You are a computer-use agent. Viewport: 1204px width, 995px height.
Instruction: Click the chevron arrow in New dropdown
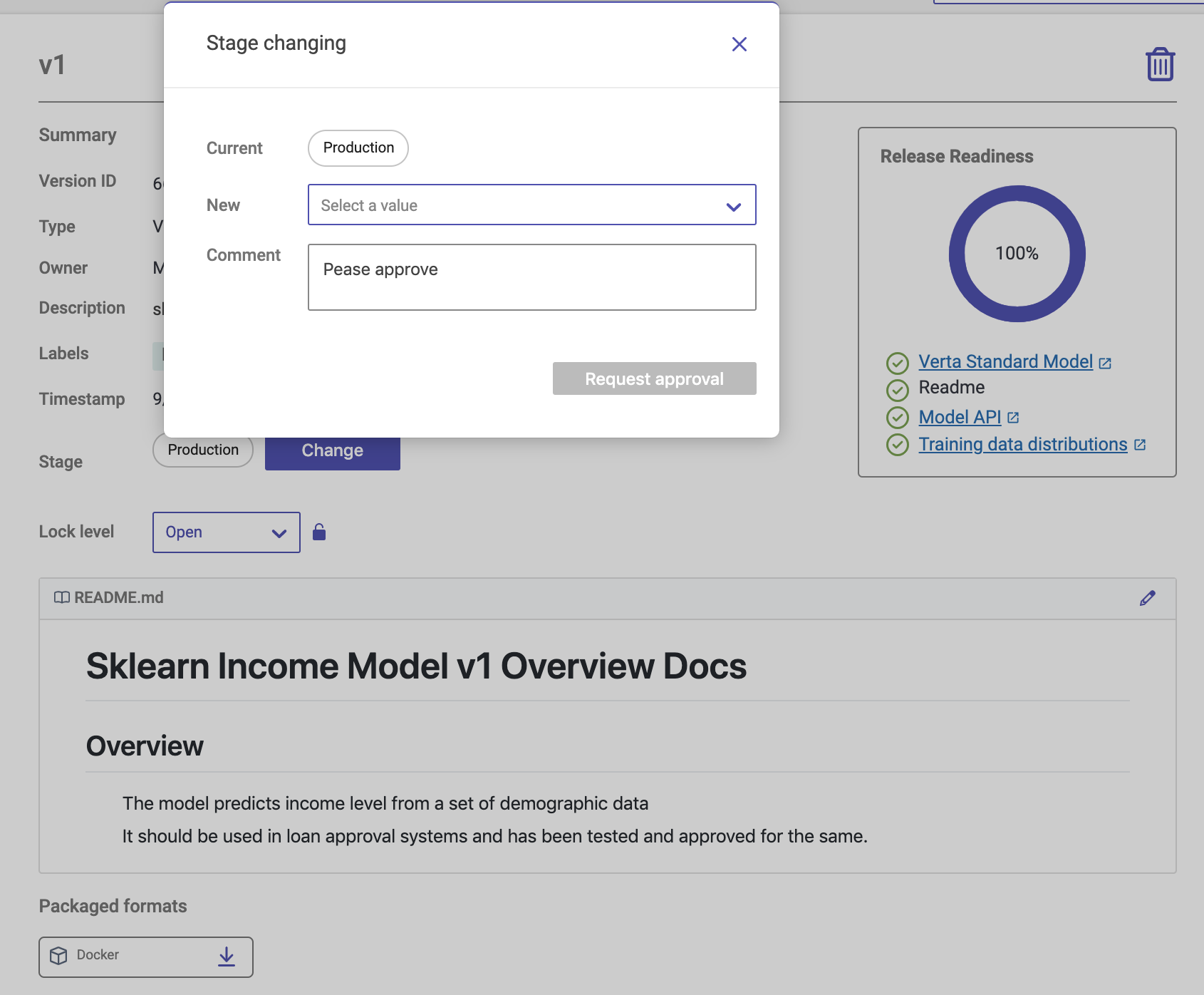click(733, 207)
